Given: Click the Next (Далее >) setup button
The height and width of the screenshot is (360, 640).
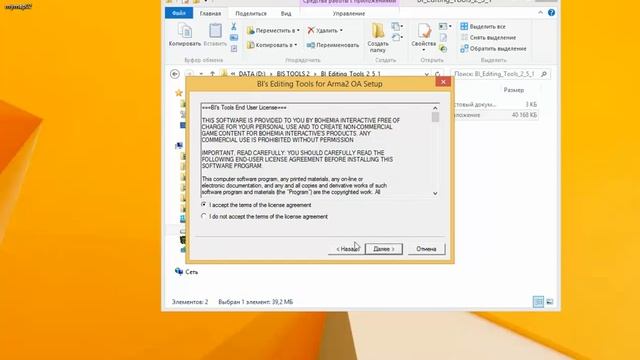Looking at the screenshot, I should click(x=384, y=249).
